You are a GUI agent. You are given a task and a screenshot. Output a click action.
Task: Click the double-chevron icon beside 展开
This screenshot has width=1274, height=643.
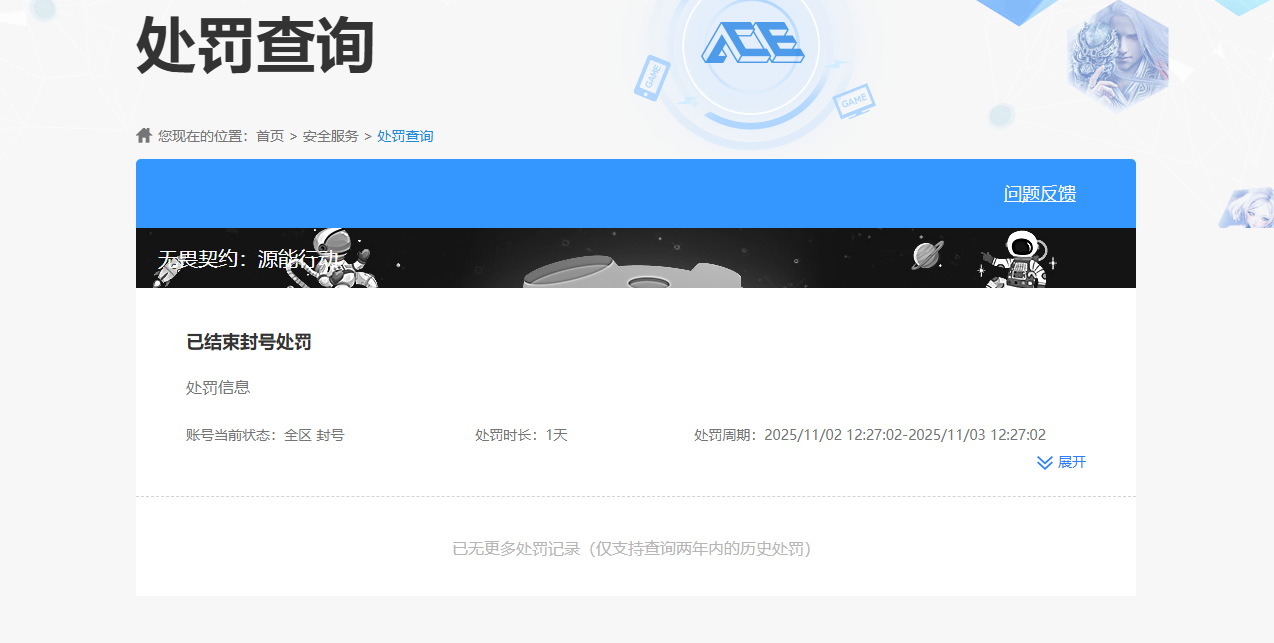tap(1045, 462)
